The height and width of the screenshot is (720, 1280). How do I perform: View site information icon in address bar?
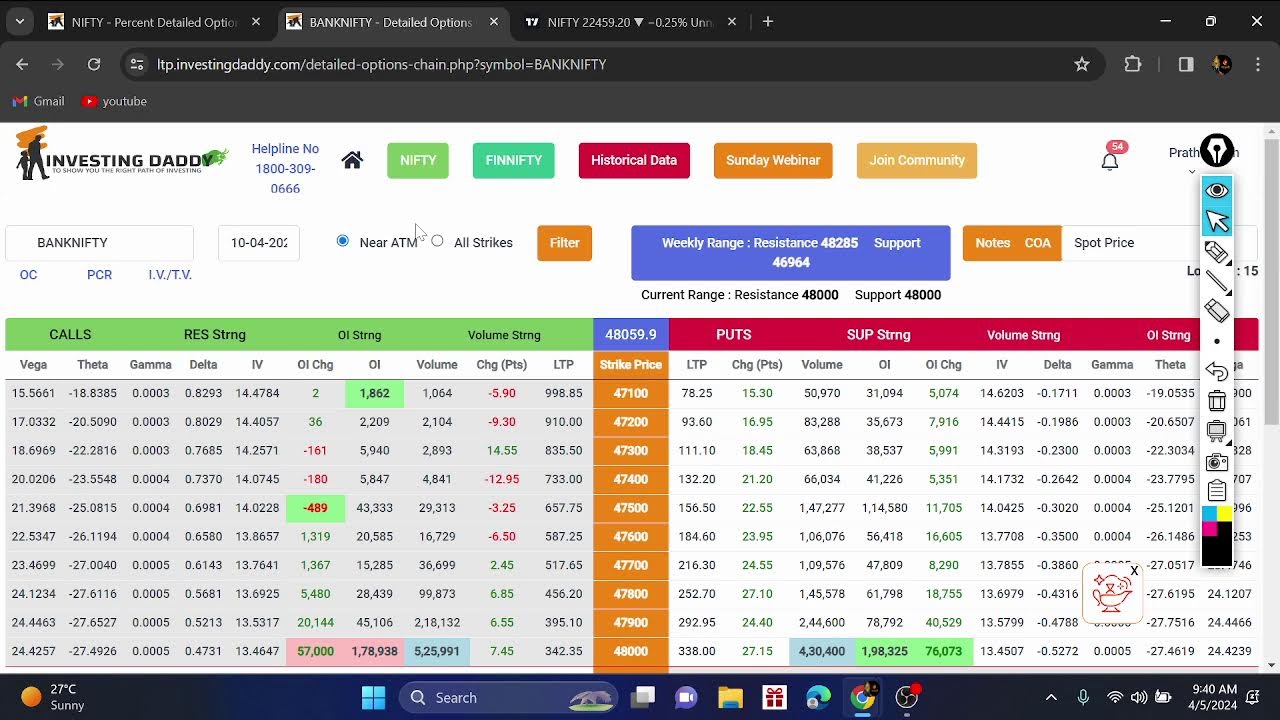[x=137, y=64]
